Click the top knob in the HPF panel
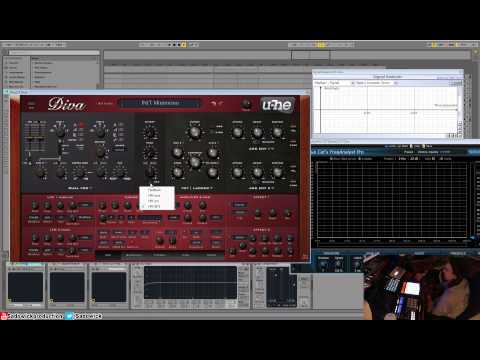Screen dimensions: 480x360 (150, 133)
